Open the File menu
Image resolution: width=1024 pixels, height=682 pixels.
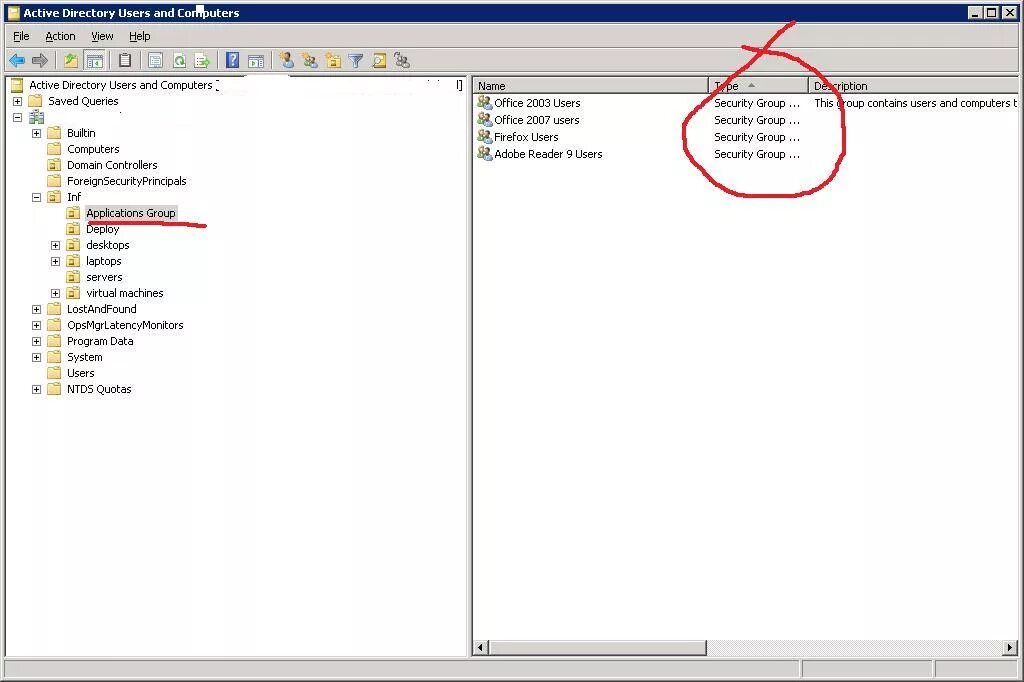tap(21, 36)
